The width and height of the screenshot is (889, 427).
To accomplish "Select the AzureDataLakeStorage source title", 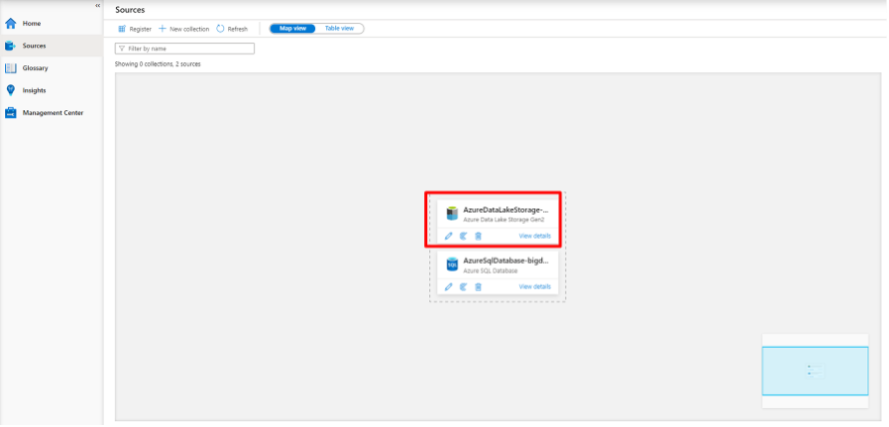I will tap(506, 210).
